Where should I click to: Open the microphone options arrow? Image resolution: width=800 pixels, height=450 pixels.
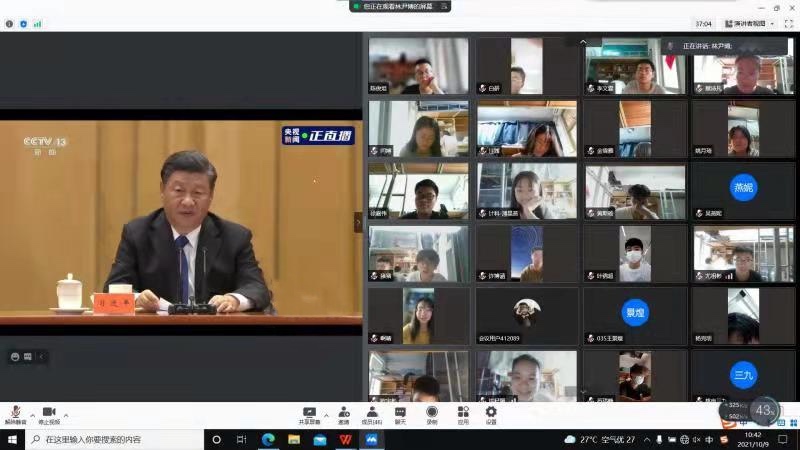click(32, 412)
